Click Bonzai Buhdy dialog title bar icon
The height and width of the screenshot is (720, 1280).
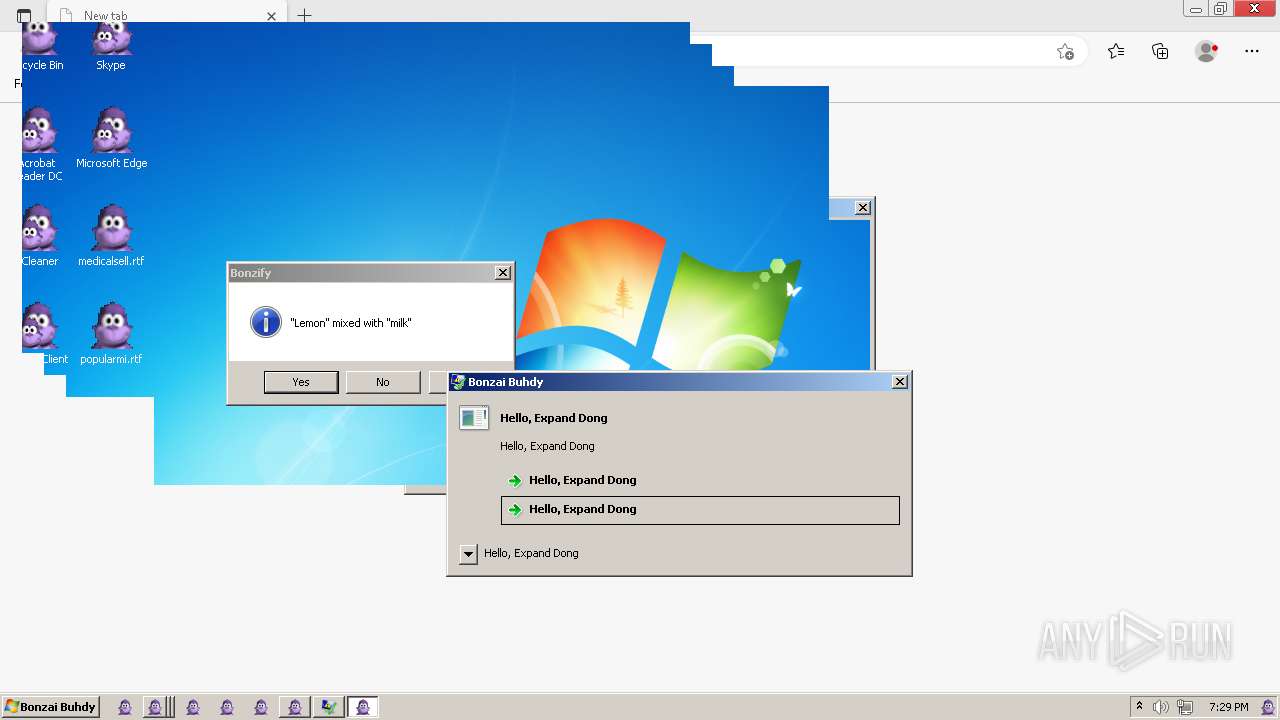pyautogui.click(x=458, y=382)
